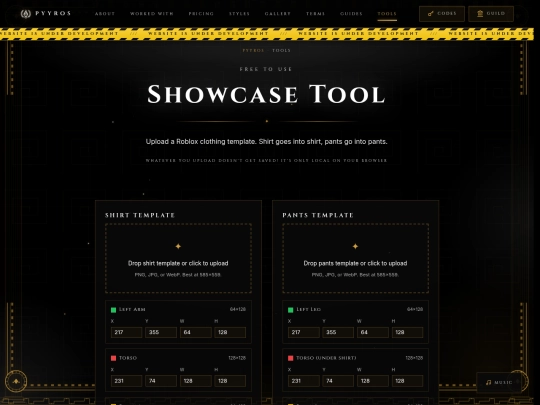Click the shirt Torso H field
Image resolution: width=540 pixels, height=405 pixels.
230,381
